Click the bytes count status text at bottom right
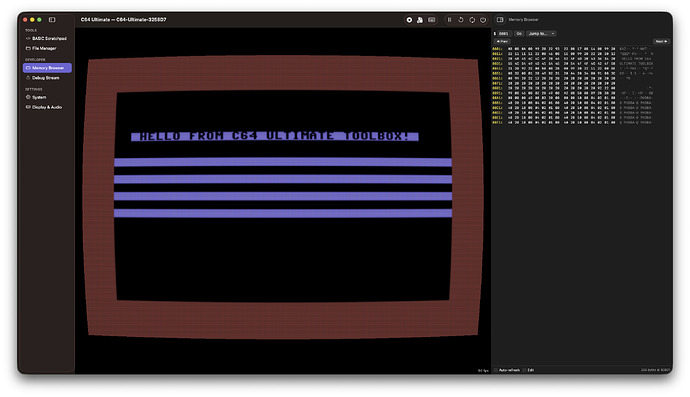The width and height of the screenshot is (690, 397). click(x=655, y=370)
